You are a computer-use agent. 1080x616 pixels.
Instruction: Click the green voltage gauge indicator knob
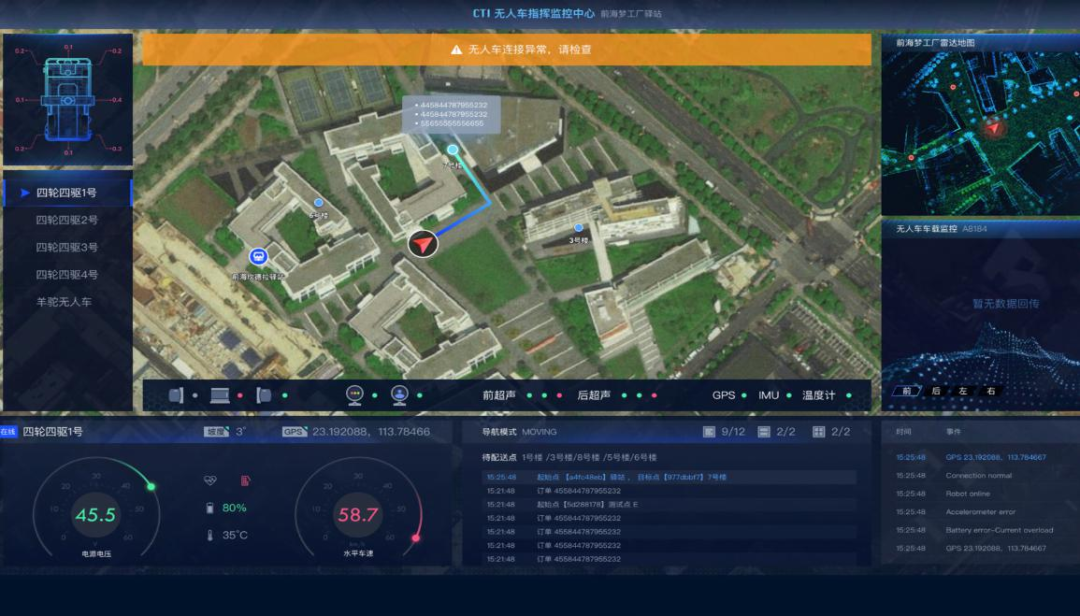pyautogui.click(x=151, y=487)
